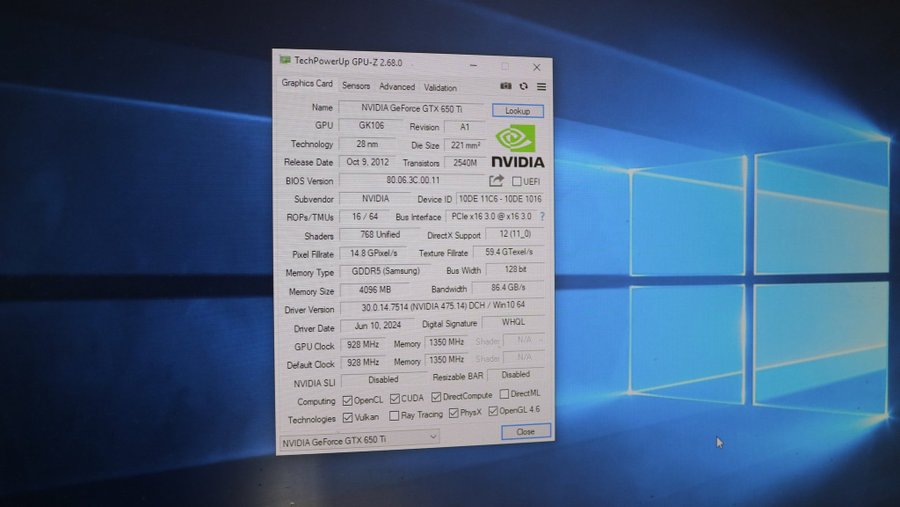
Task: Click the GPU Clock field 928 MHz
Action: (363, 344)
